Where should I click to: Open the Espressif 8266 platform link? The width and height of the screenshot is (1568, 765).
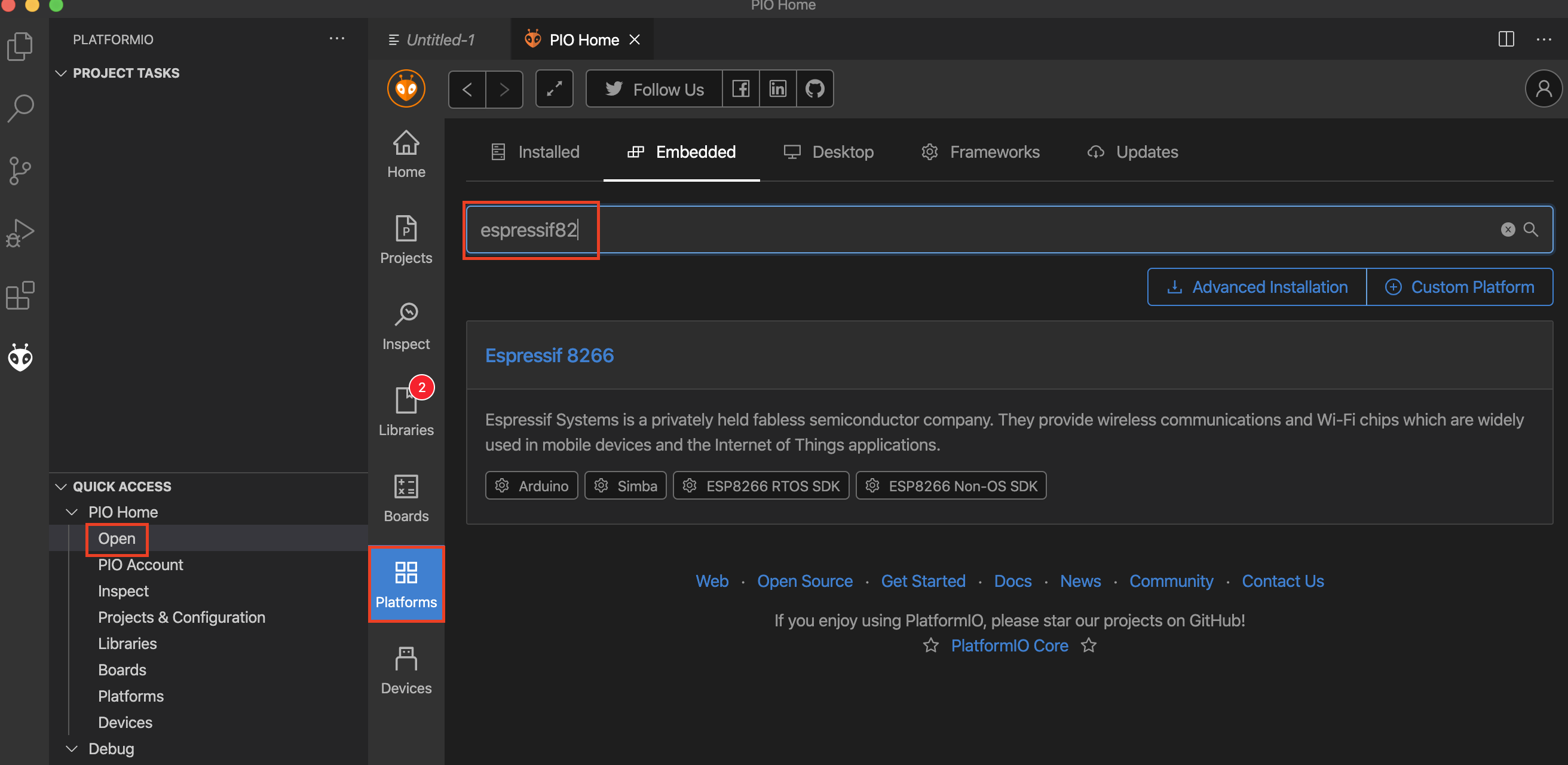coord(549,356)
